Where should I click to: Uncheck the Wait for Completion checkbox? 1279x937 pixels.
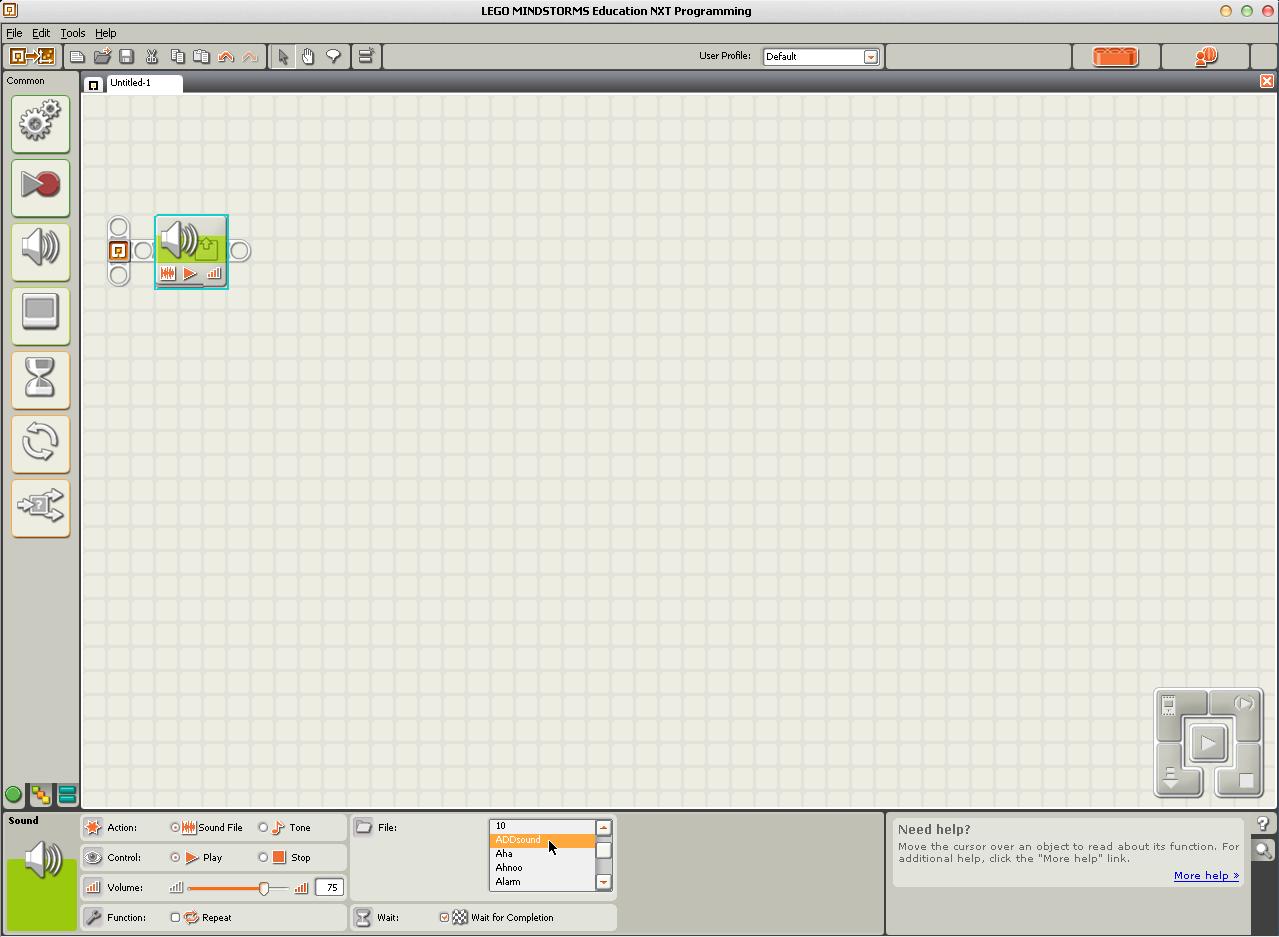(x=444, y=918)
